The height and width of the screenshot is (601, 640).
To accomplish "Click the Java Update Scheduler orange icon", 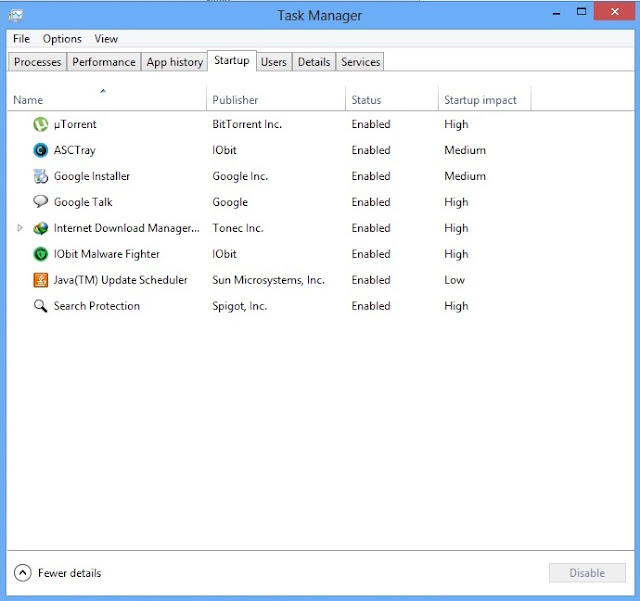I will click(40, 280).
